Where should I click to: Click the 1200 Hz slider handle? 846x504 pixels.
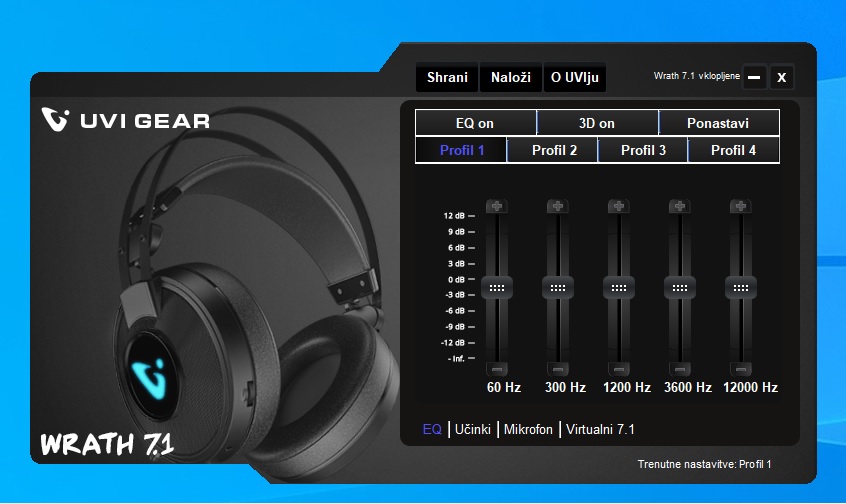[618, 288]
